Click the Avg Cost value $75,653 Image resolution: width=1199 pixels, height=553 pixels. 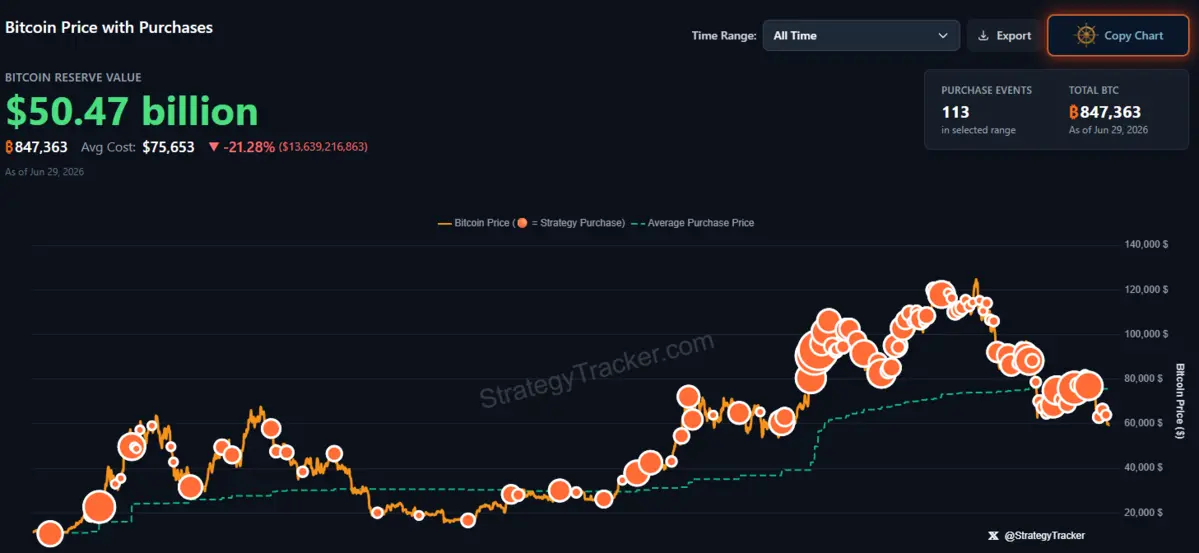click(x=168, y=147)
